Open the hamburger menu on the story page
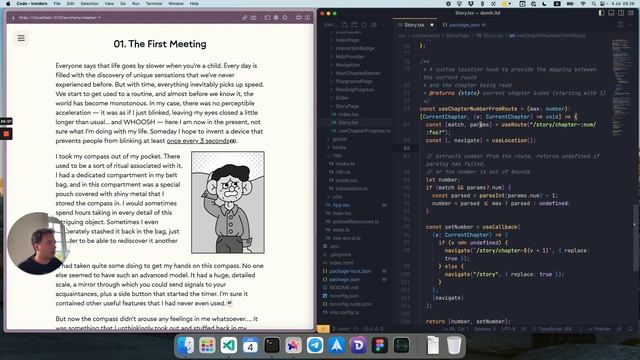 [x=21, y=38]
